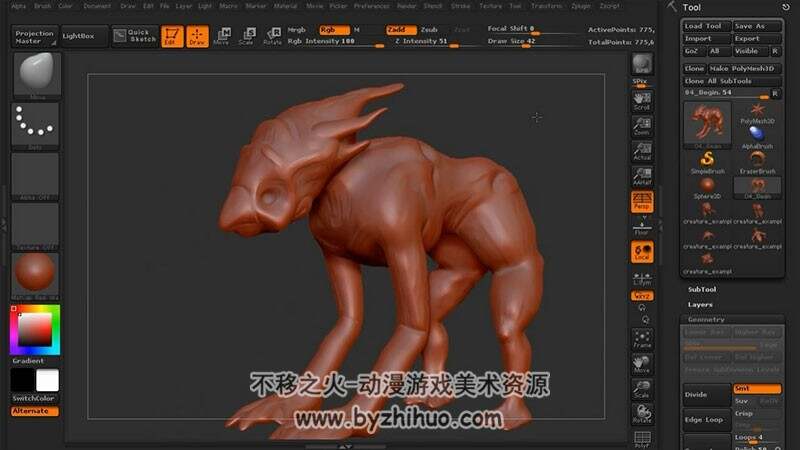Open the Transform menu

[x=546, y=6]
